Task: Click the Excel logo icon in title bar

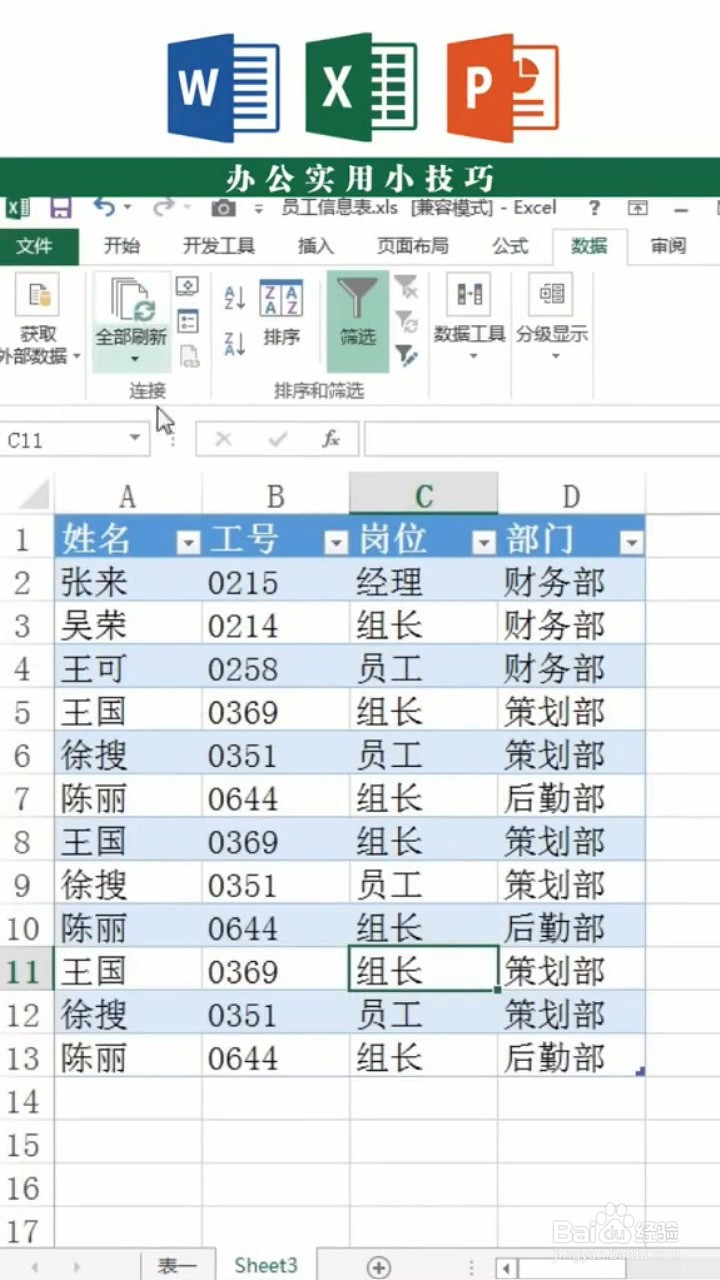Action: (17, 208)
